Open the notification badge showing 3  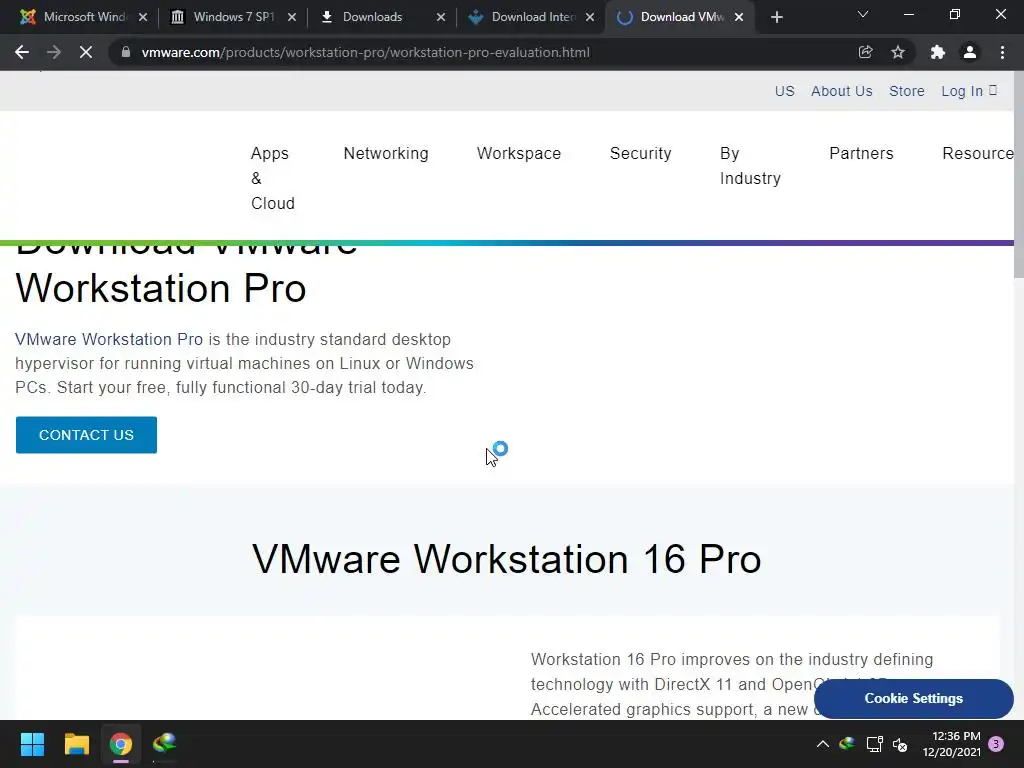996,744
